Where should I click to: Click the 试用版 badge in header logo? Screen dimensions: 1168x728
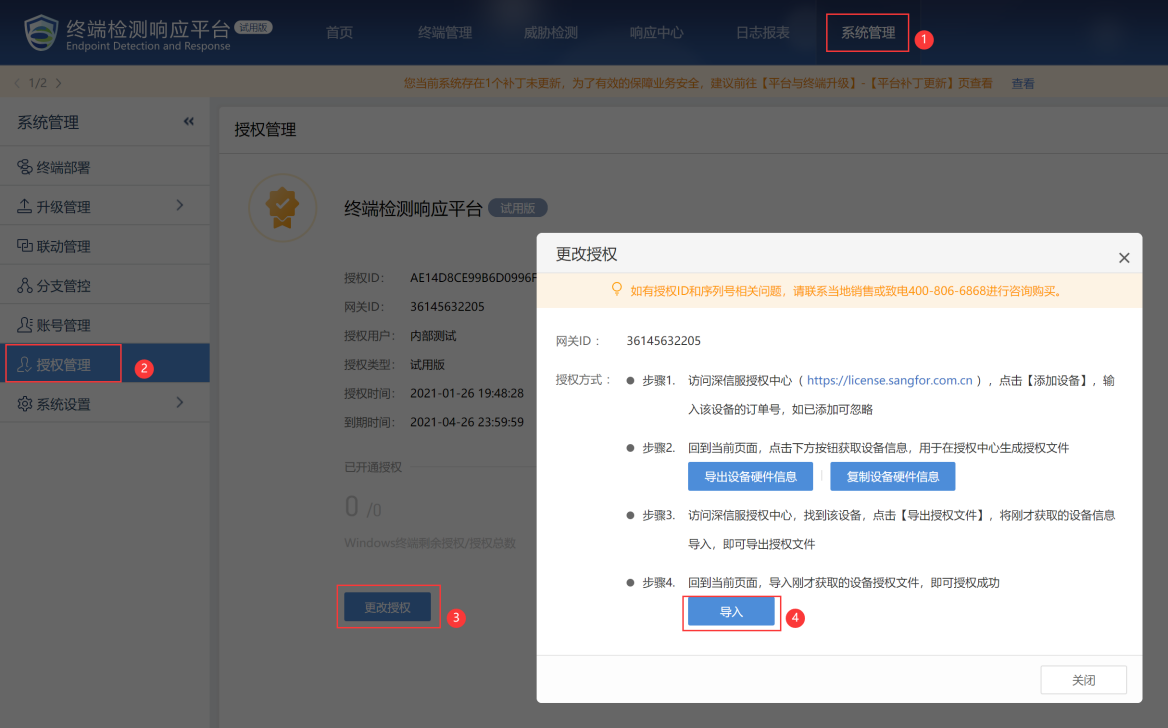click(253, 27)
